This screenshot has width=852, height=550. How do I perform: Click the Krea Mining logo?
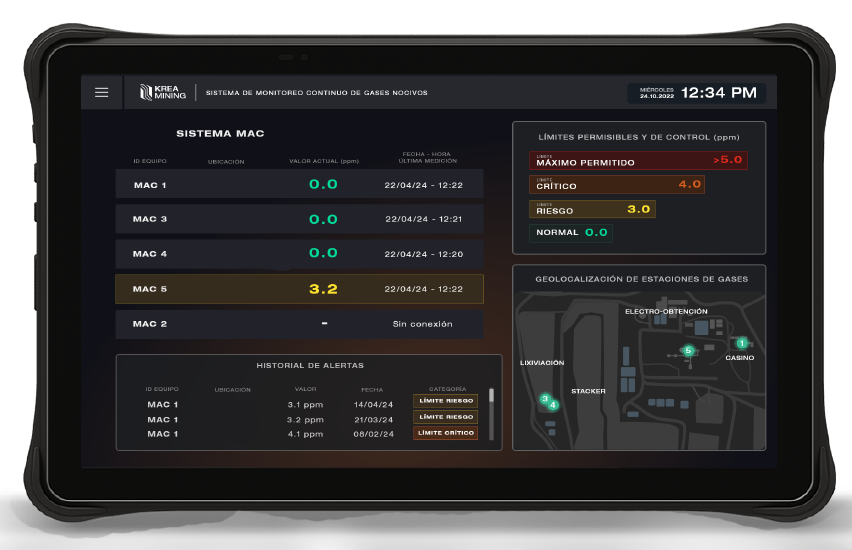(162, 92)
